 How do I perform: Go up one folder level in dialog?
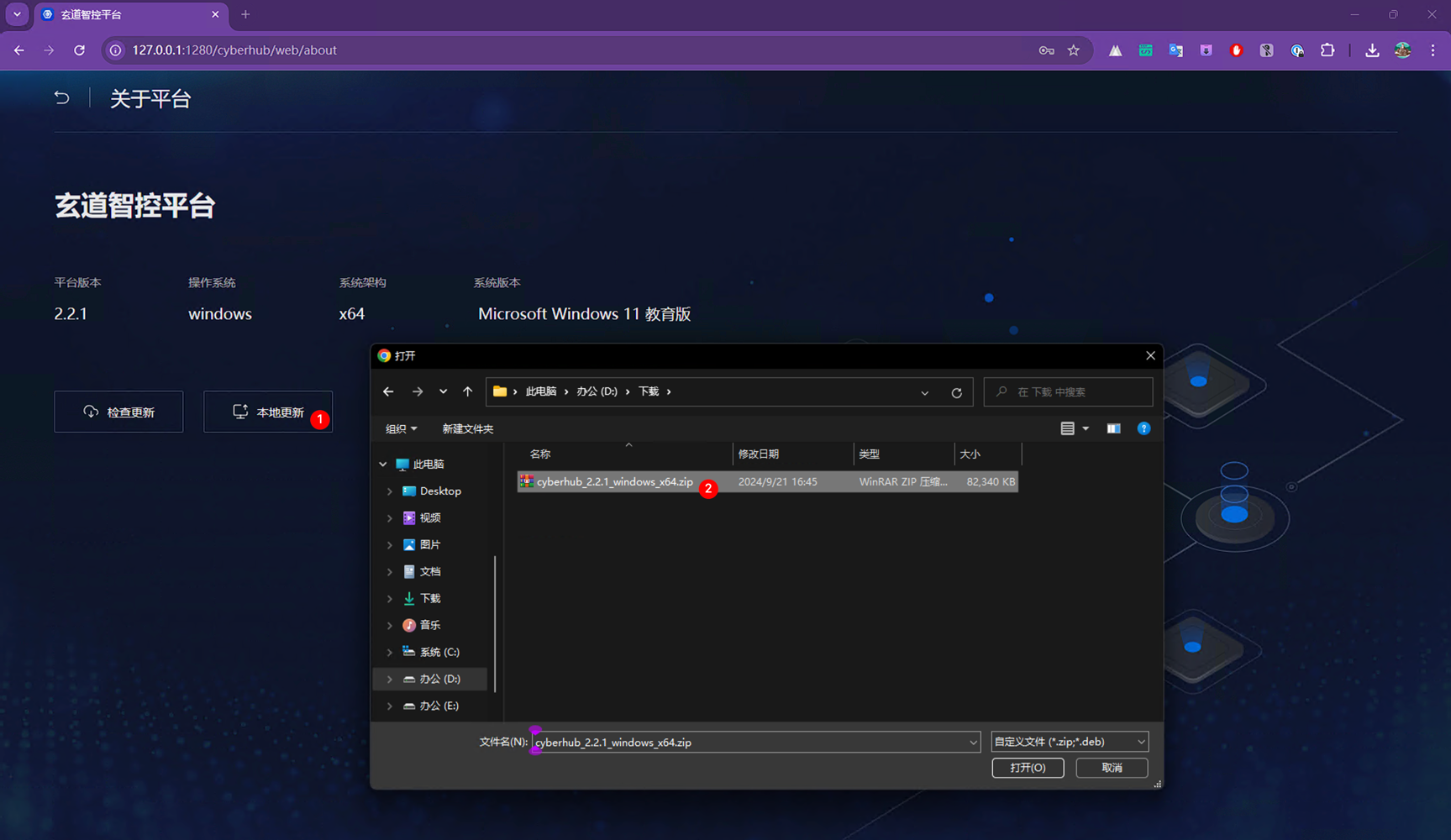click(468, 391)
